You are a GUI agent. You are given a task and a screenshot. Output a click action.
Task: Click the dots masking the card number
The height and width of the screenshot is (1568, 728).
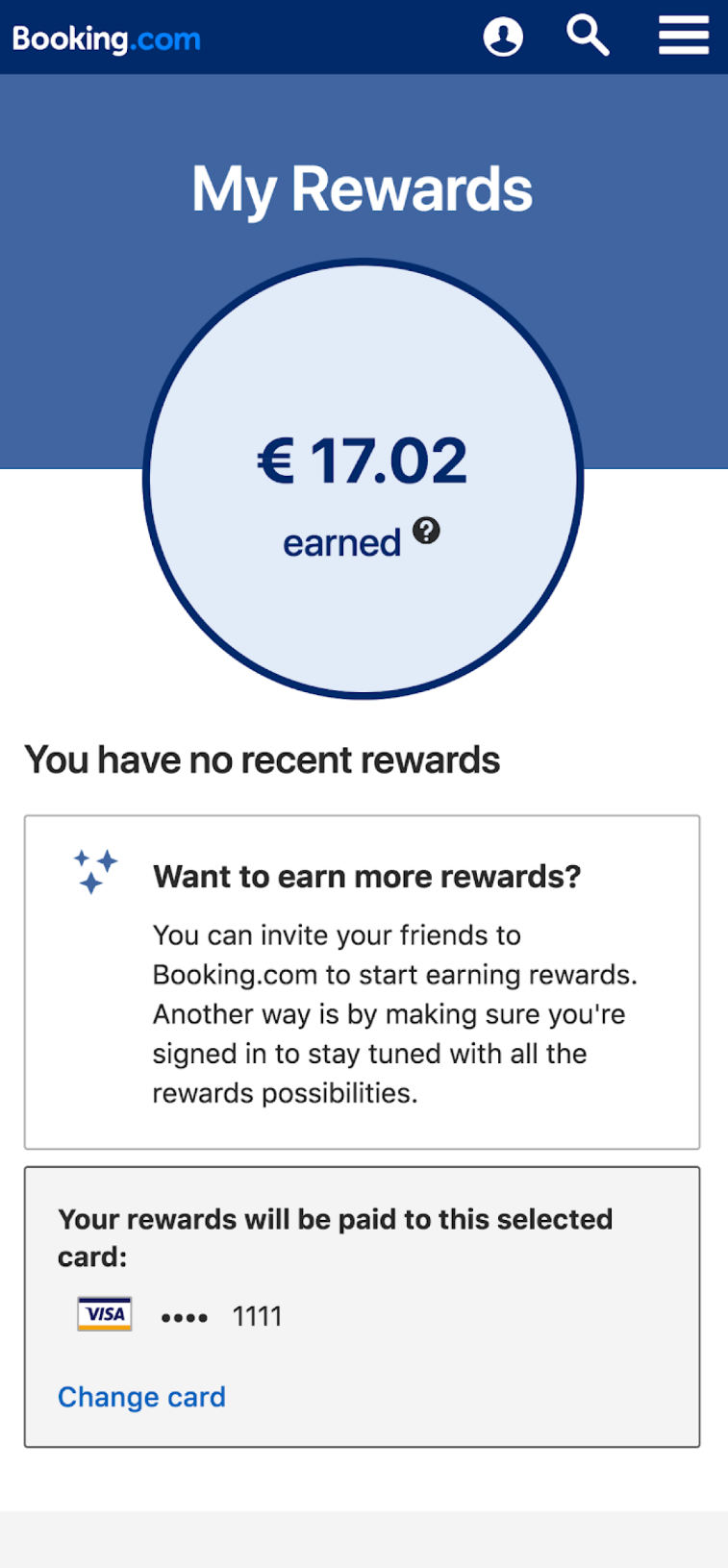coord(184,1316)
